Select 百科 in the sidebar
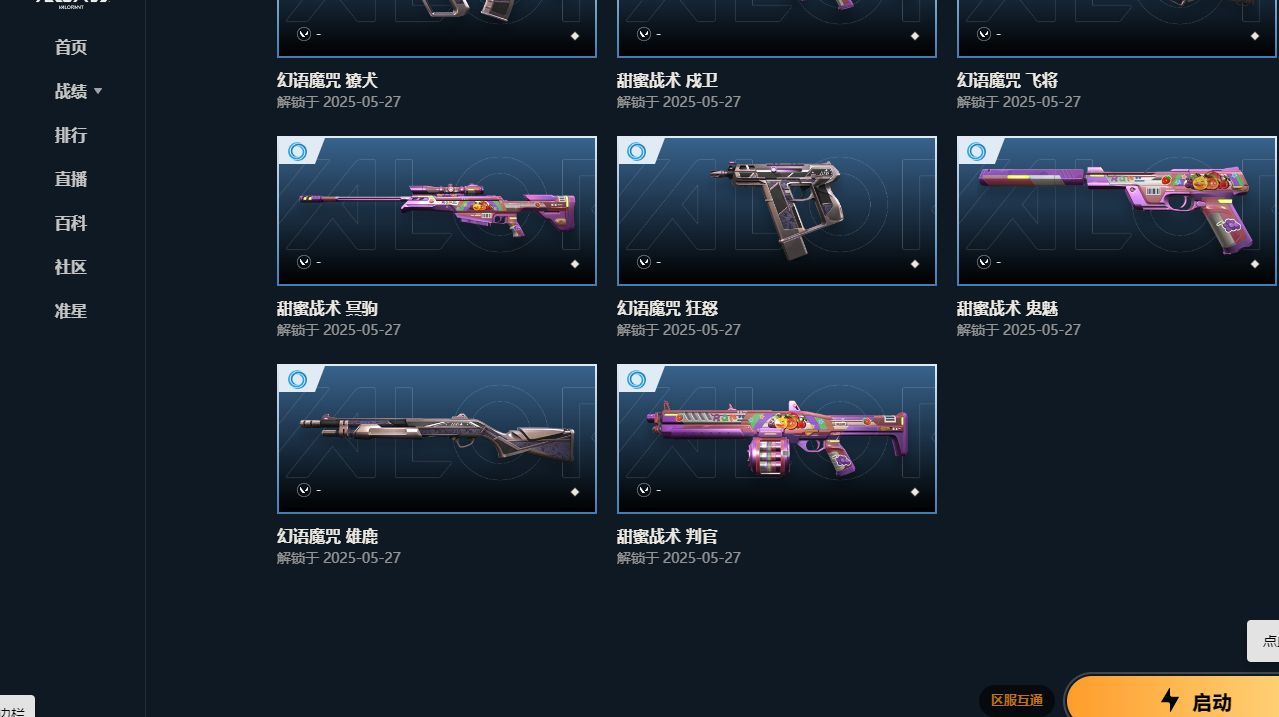Image resolution: width=1279 pixels, height=717 pixels. pyautogui.click(x=71, y=223)
